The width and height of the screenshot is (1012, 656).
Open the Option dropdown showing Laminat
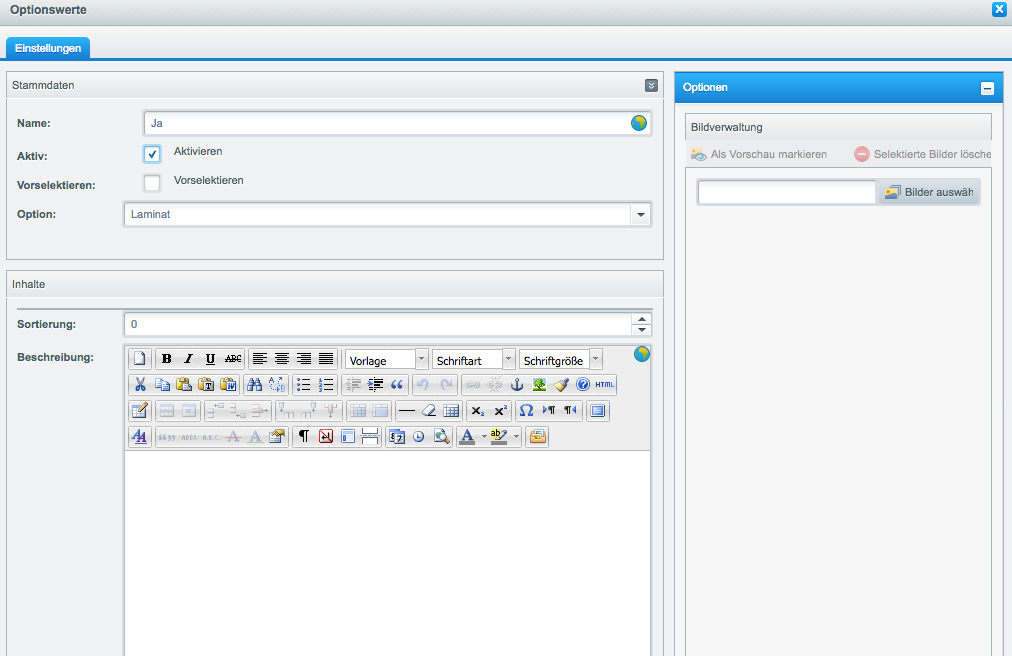point(640,215)
